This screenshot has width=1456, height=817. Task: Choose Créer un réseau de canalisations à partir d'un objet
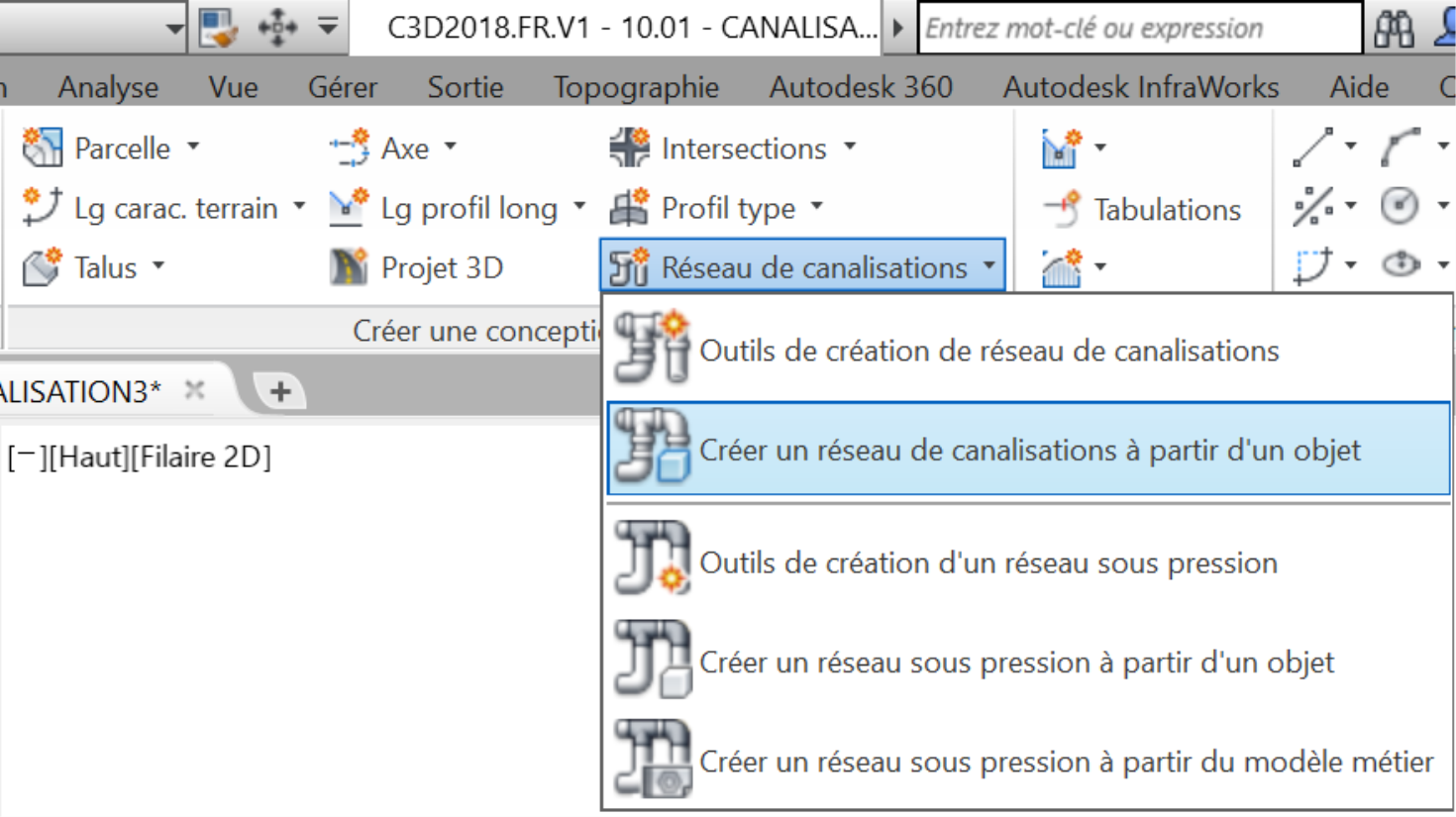coord(1028,450)
